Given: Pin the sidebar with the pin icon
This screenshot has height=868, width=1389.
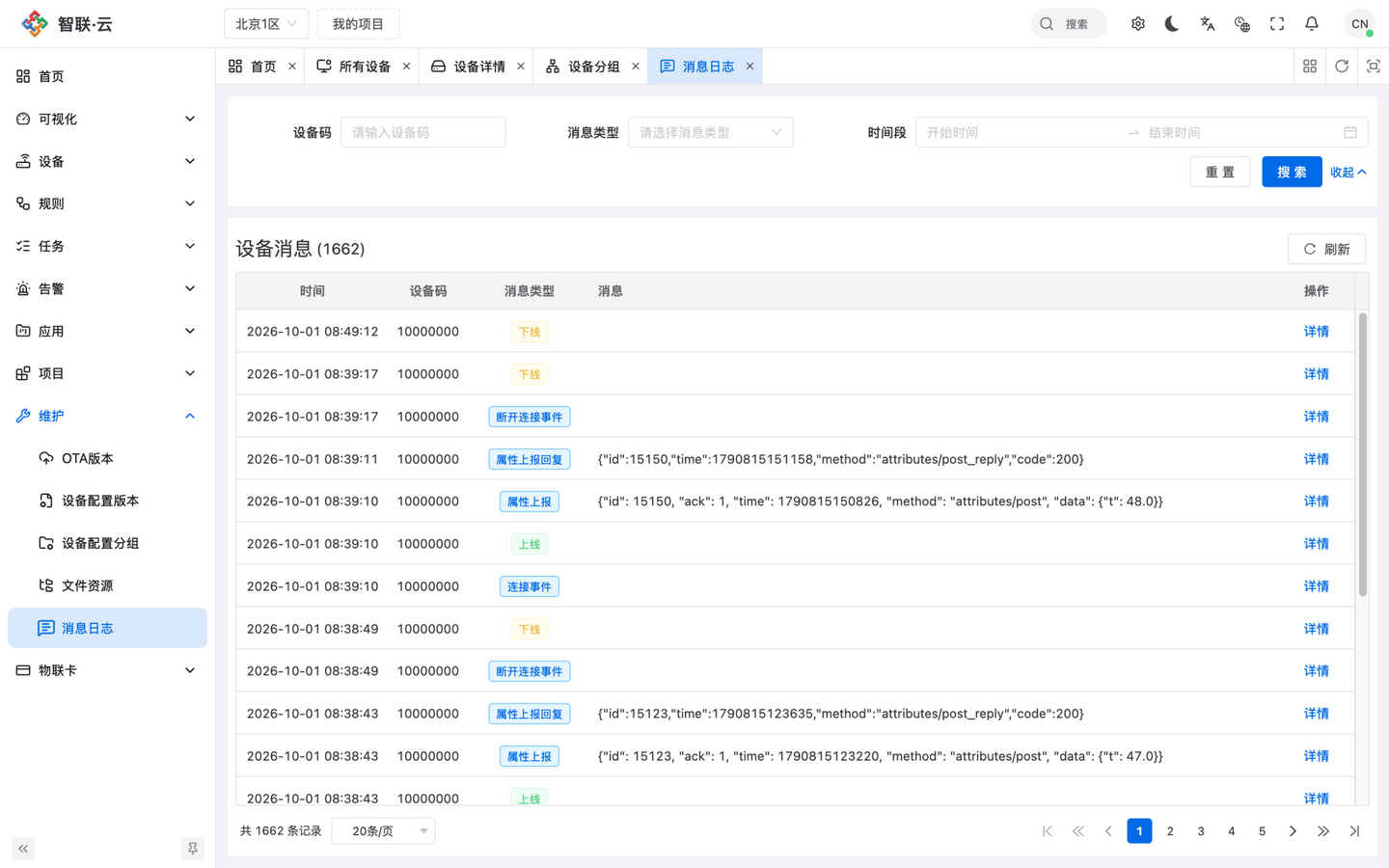Looking at the screenshot, I should pyautogui.click(x=193, y=849).
